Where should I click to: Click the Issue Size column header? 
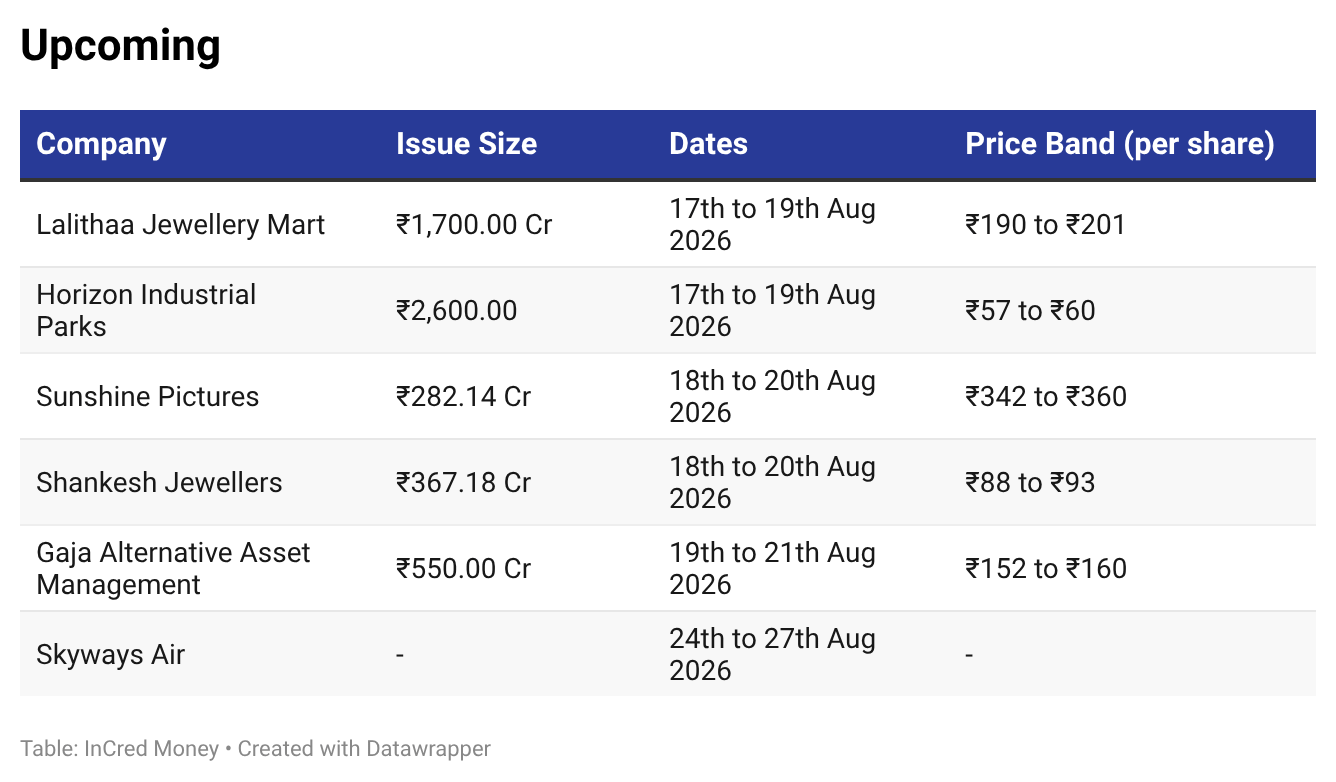[x=466, y=144]
